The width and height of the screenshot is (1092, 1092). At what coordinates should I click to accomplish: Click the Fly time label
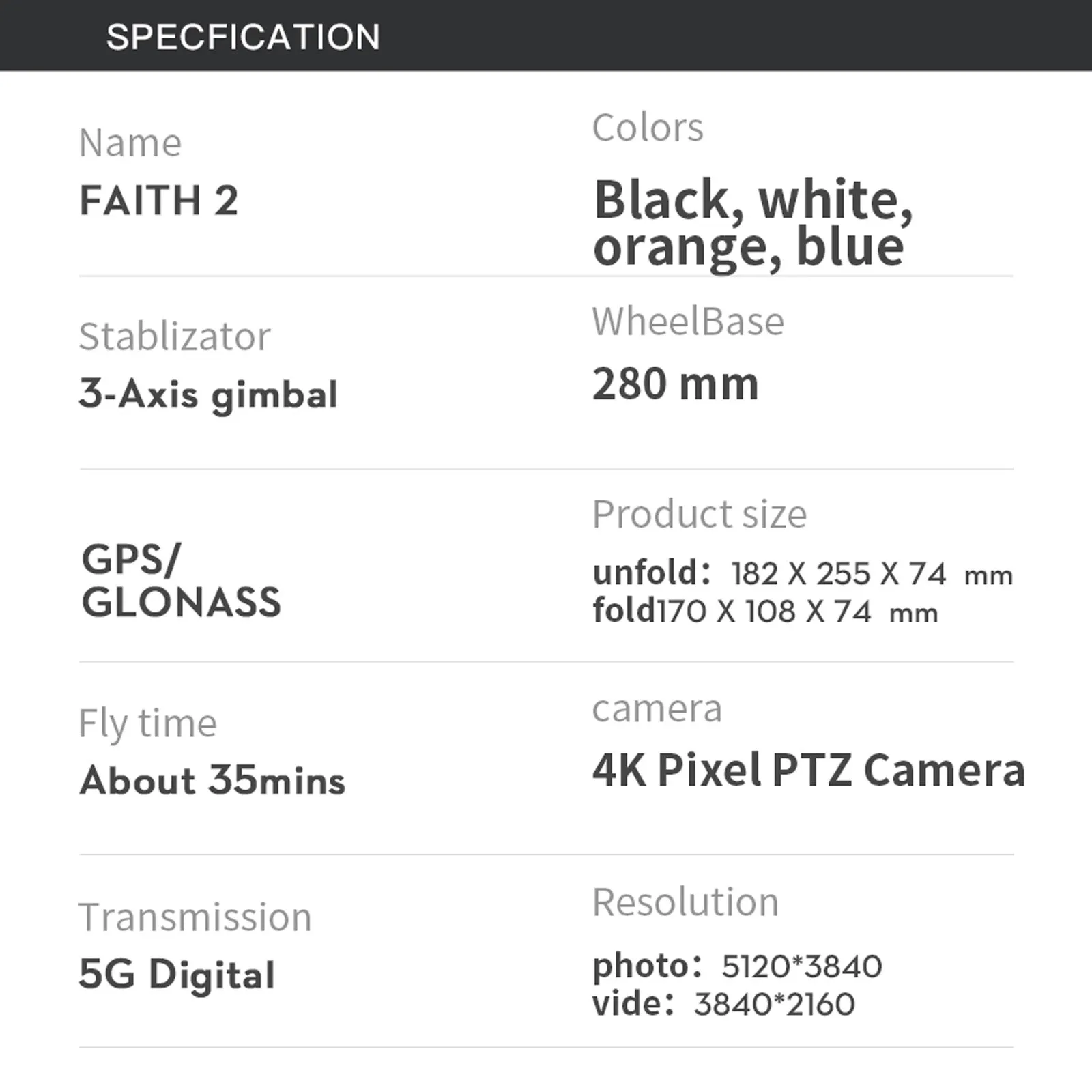tap(148, 724)
